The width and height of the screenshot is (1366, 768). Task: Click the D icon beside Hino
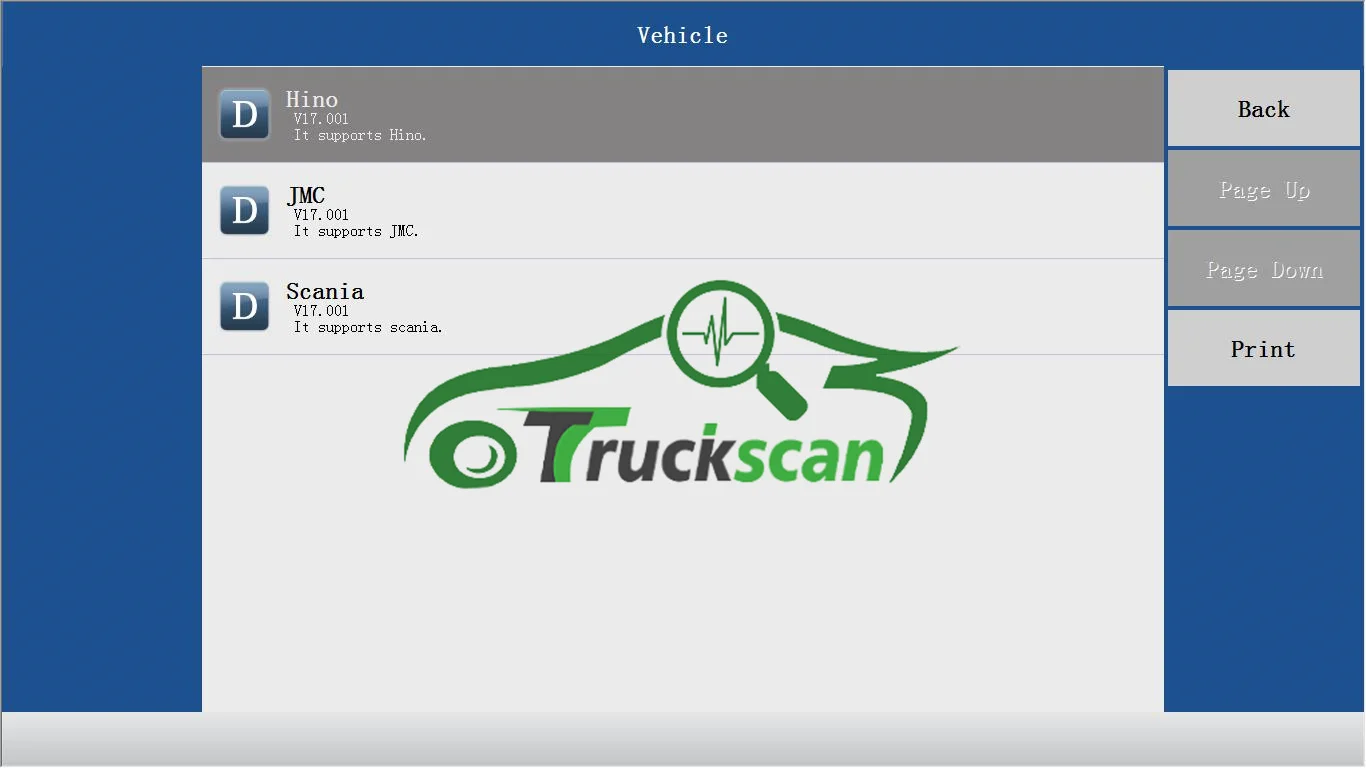point(244,114)
